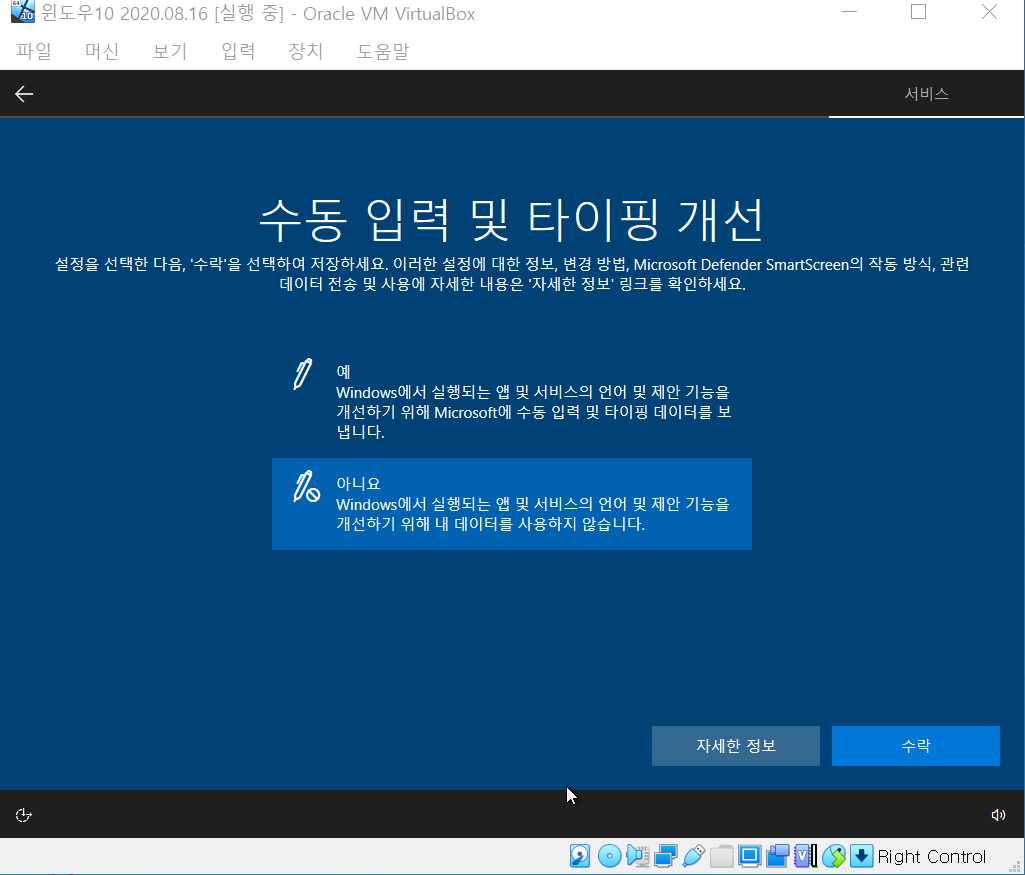Click the shared folders status icon
This screenshot has height=875, width=1025.
722,856
